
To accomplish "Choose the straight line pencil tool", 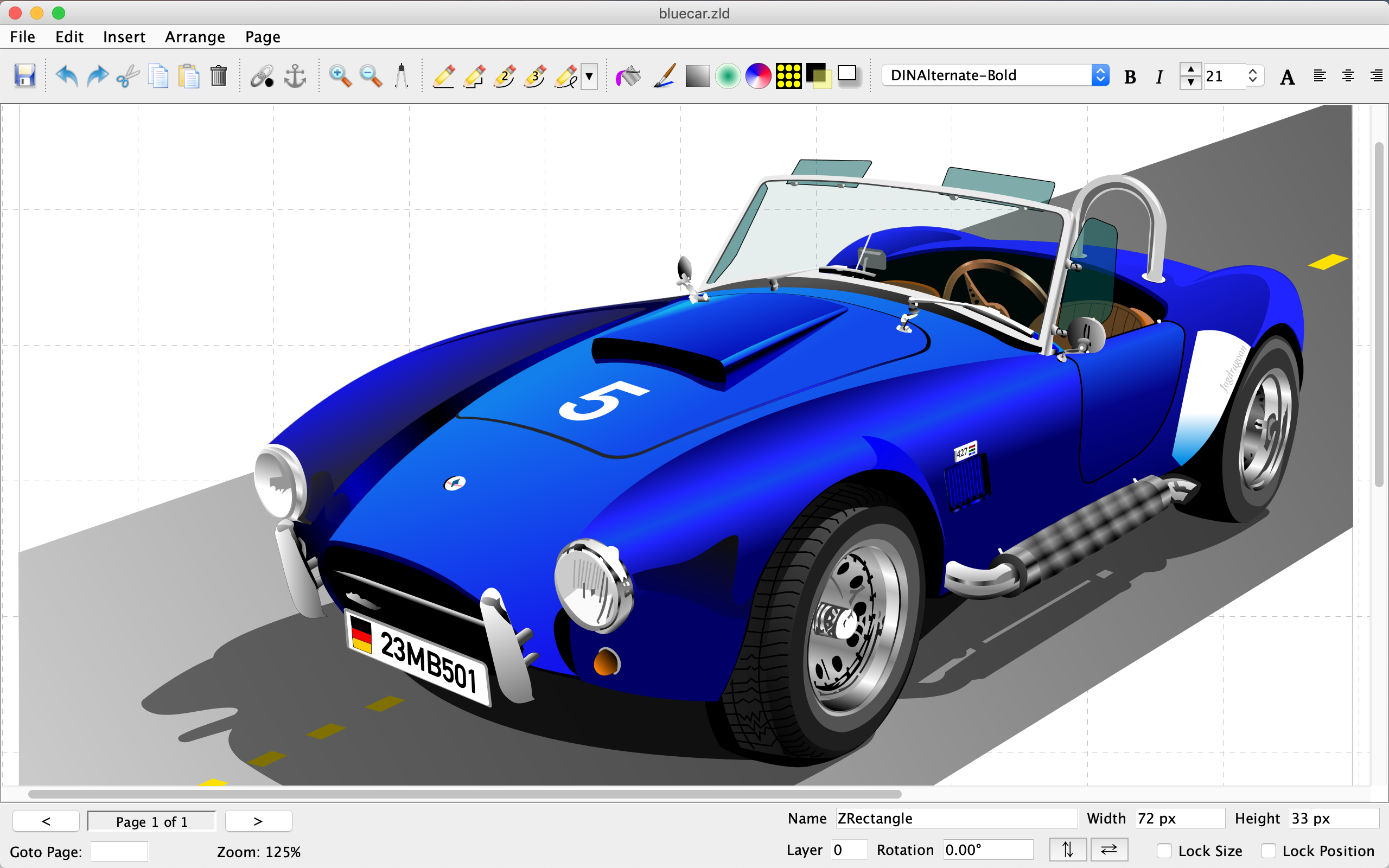I will [x=444, y=76].
